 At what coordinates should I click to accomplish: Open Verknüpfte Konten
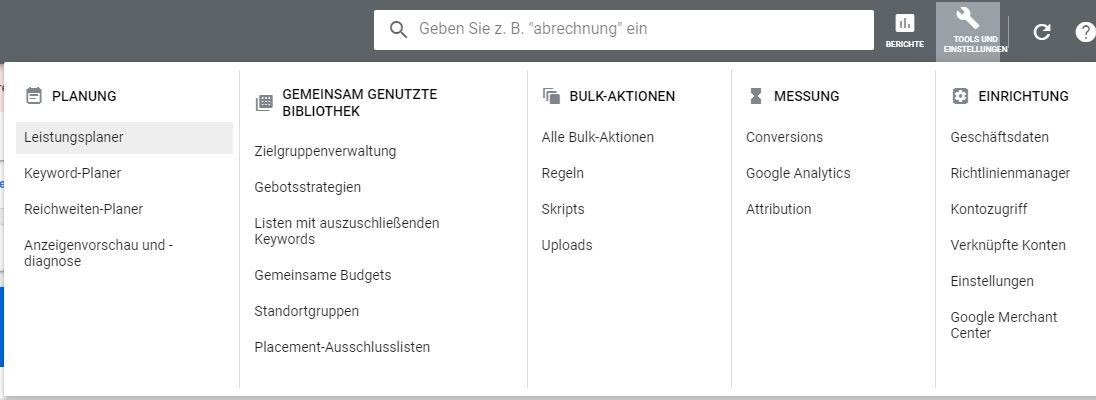coord(1008,245)
